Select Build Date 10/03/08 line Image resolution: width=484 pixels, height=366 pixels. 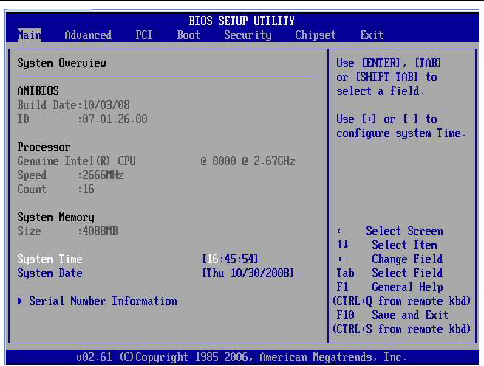[x=74, y=105]
